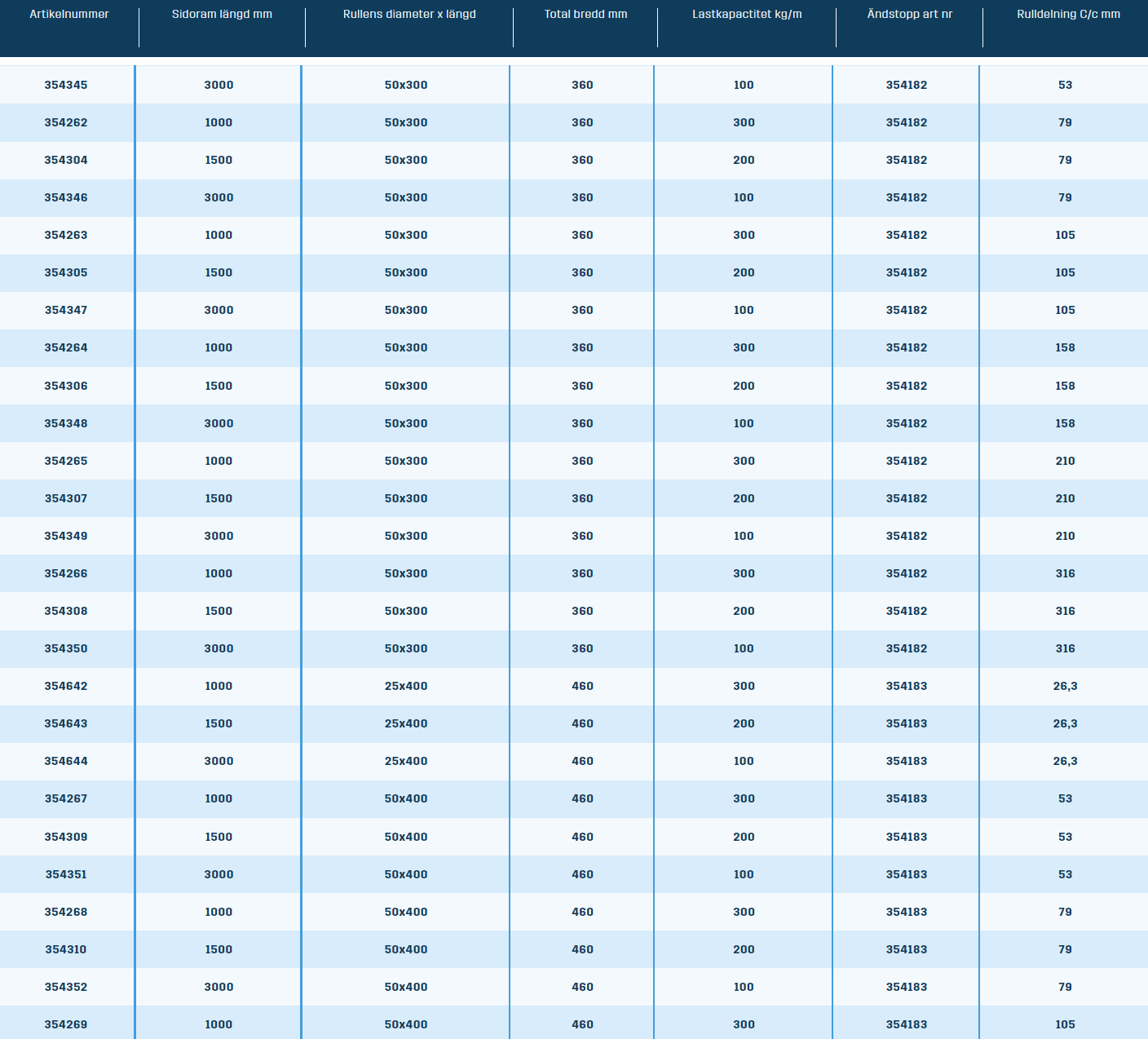Select article number 354265
The width and height of the screenshot is (1148, 1039).
pos(66,461)
